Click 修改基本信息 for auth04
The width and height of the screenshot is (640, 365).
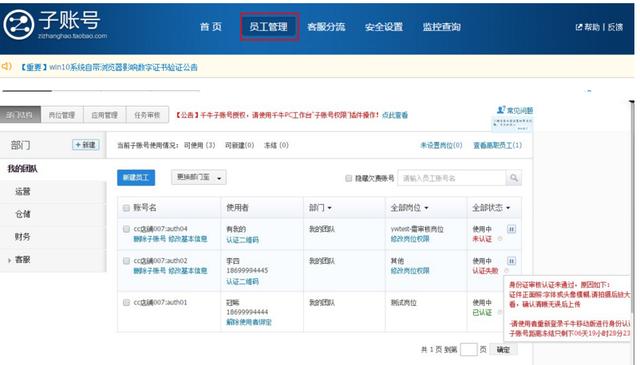coord(188,239)
